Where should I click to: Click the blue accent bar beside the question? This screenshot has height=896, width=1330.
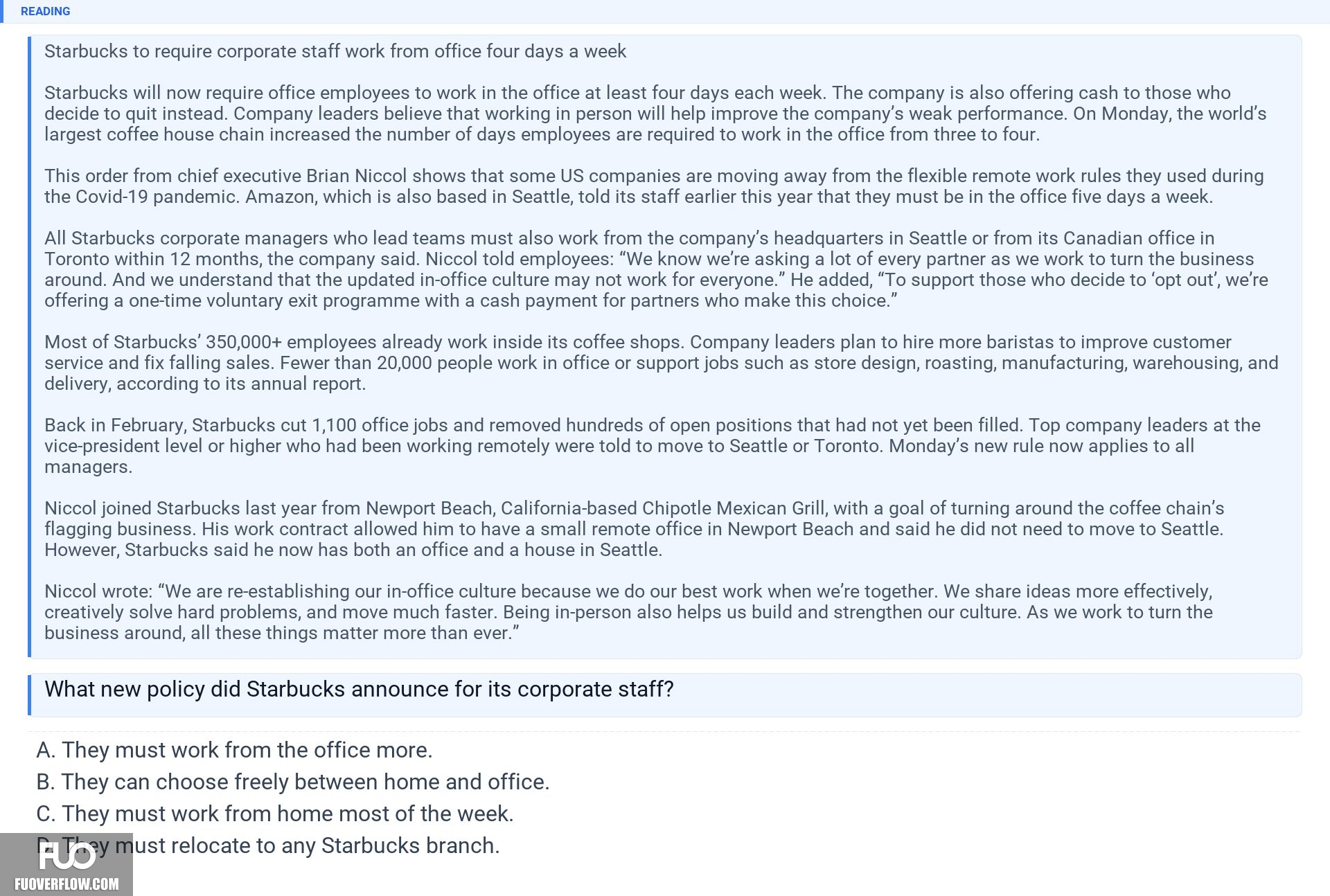coord(29,695)
